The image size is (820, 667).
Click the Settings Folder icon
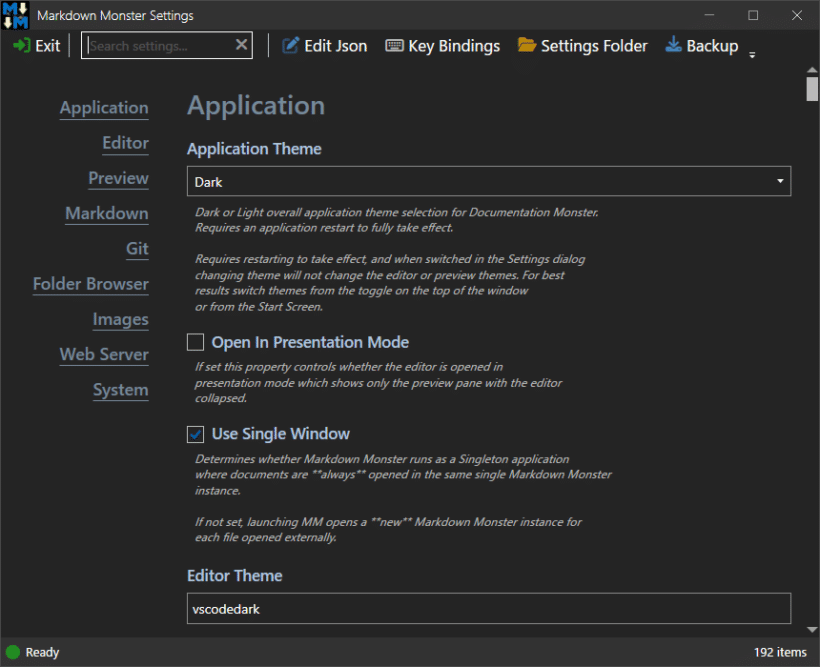point(527,45)
